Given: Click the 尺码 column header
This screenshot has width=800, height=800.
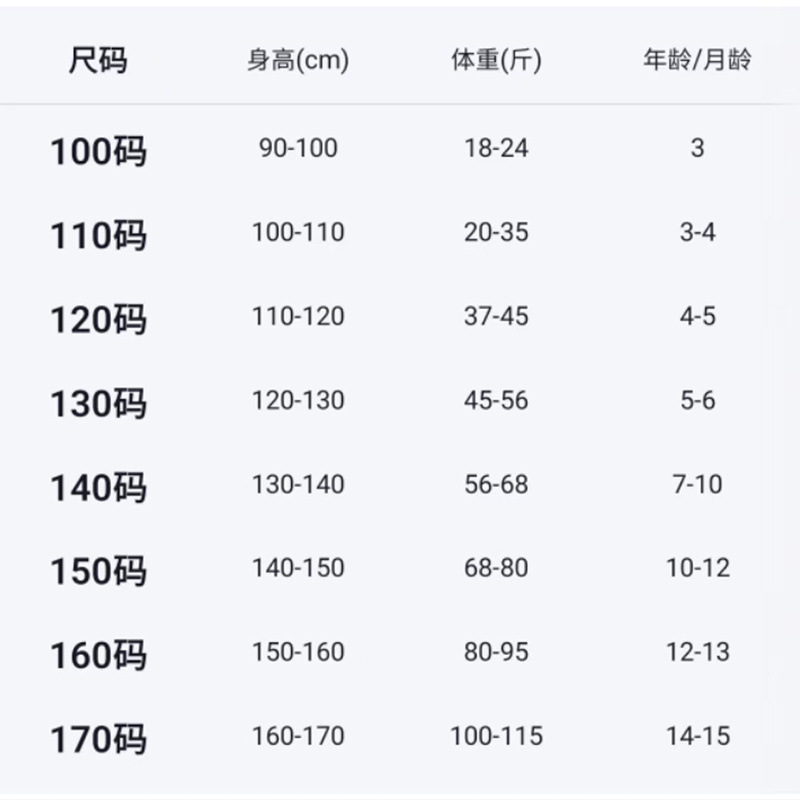Looking at the screenshot, I should click(x=98, y=61).
